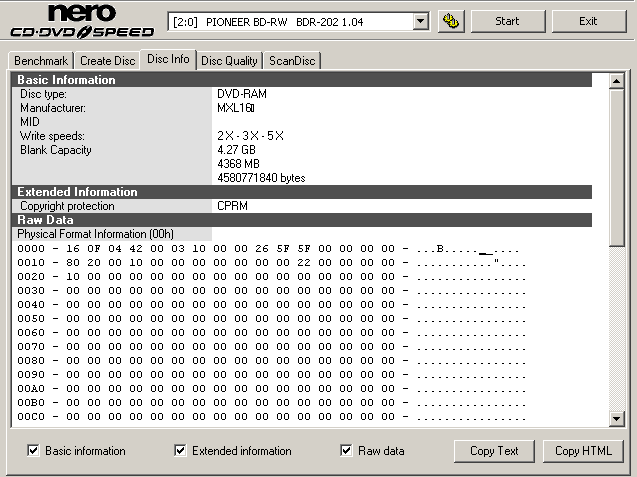Click the 4580771840 bytes value

(261, 178)
